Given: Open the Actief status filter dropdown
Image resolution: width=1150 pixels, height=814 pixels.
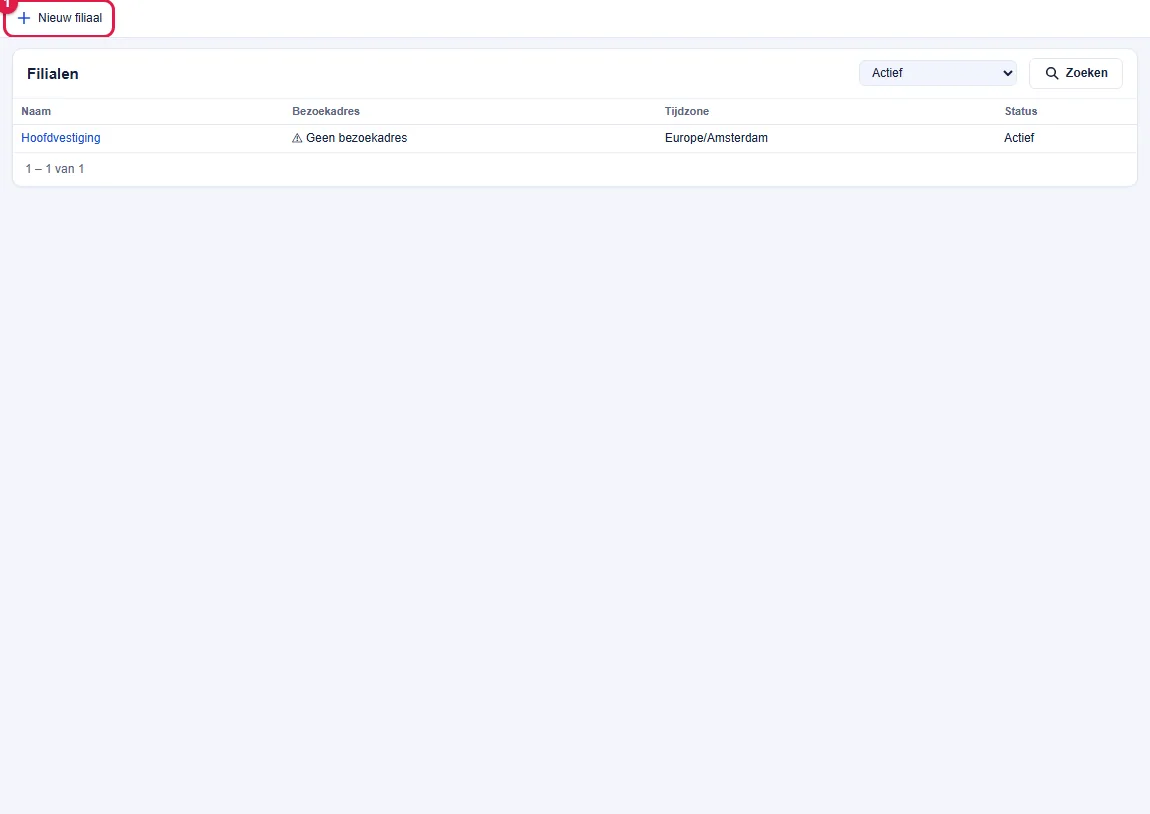Looking at the screenshot, I should coord(937,73).
